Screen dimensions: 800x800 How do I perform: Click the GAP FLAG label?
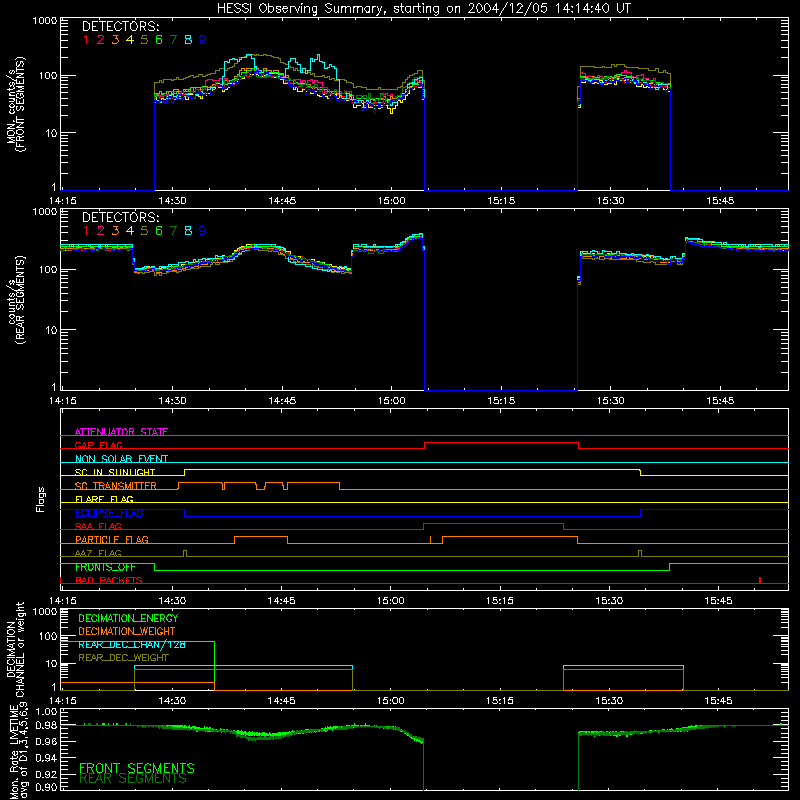click(x=98, y=445)
